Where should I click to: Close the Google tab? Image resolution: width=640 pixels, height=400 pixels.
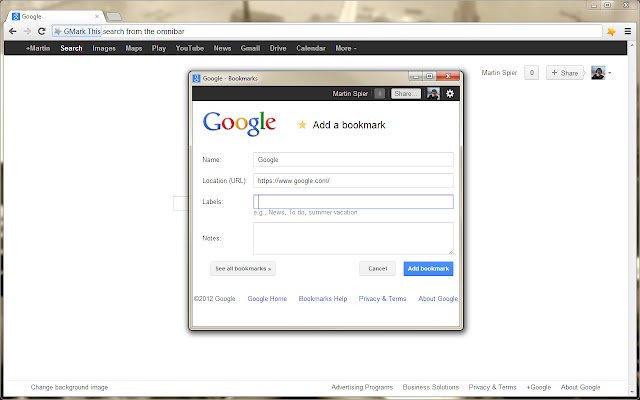pos(97,17)
